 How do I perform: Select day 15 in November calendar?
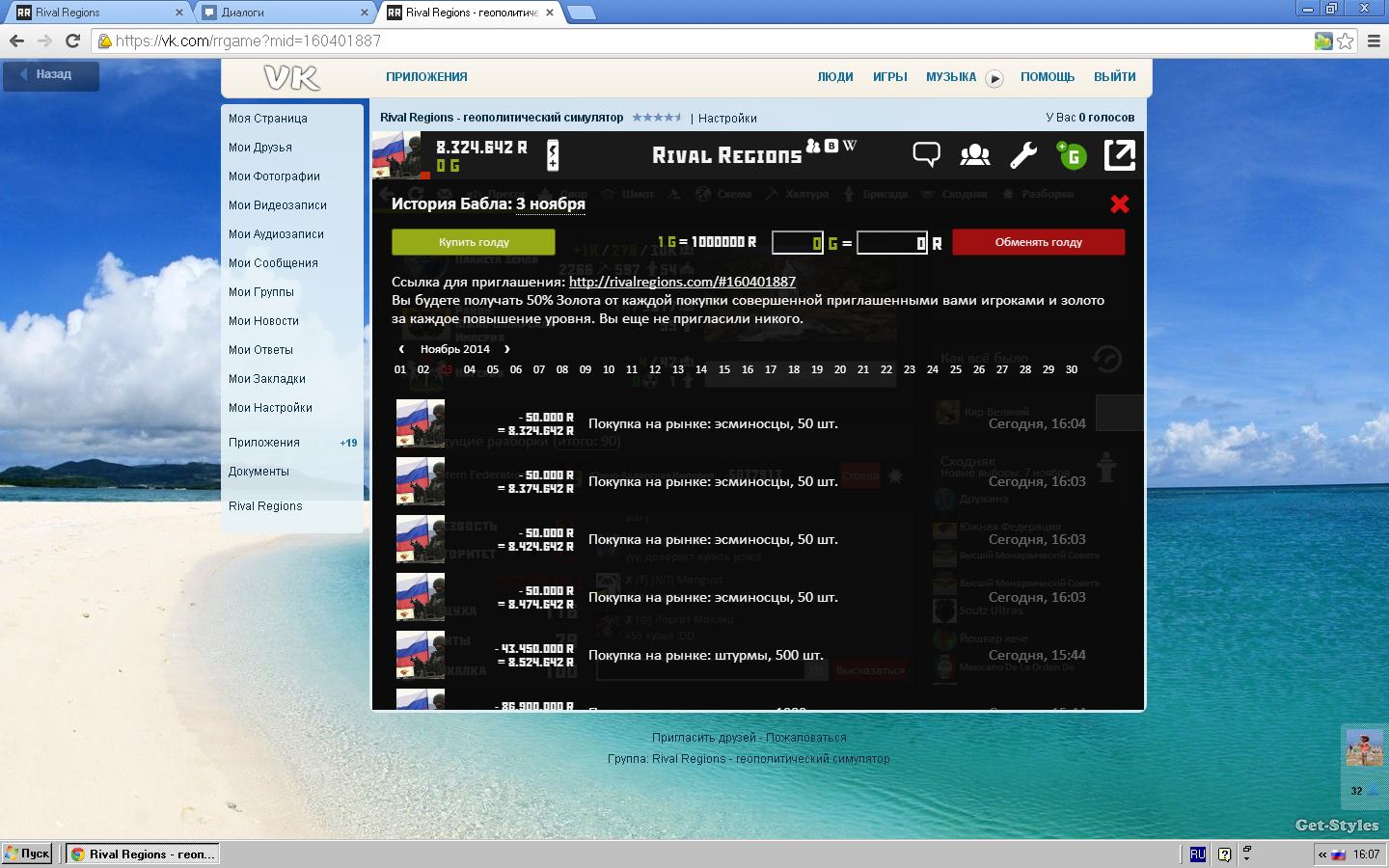click(x=724, y=369)
